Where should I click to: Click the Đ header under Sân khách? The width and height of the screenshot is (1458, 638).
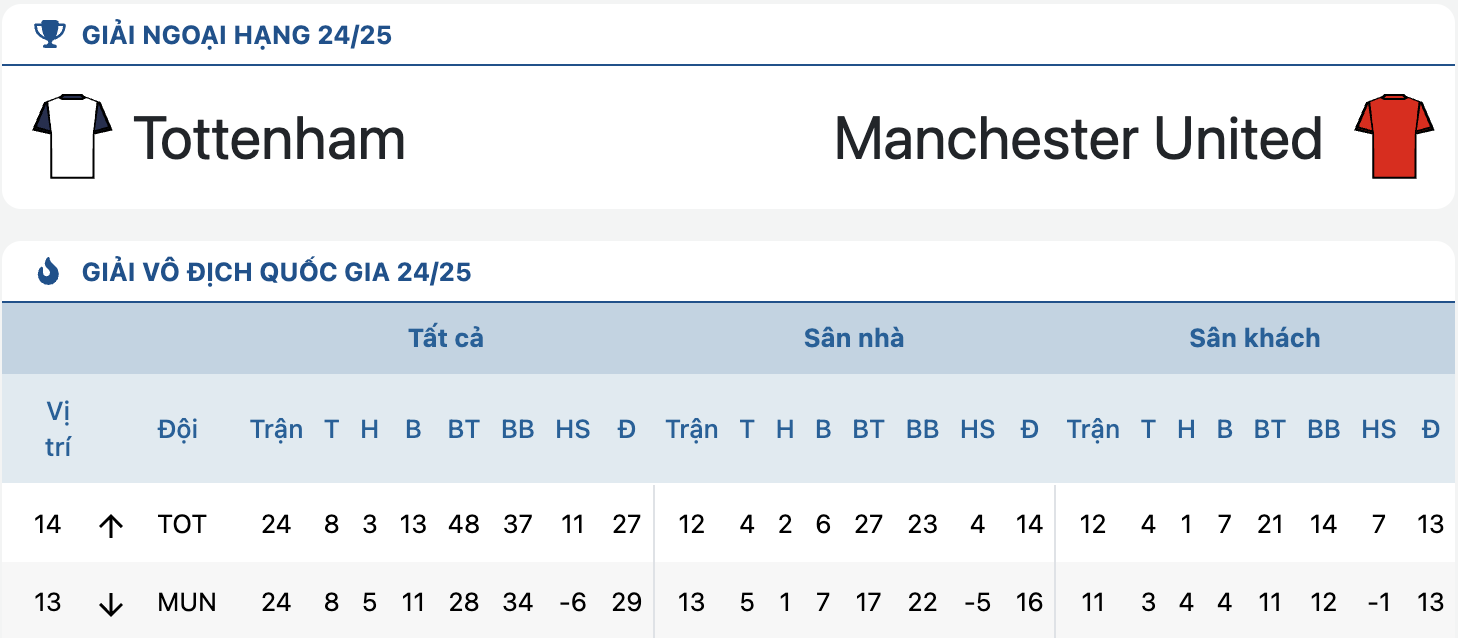point(1431,429)
